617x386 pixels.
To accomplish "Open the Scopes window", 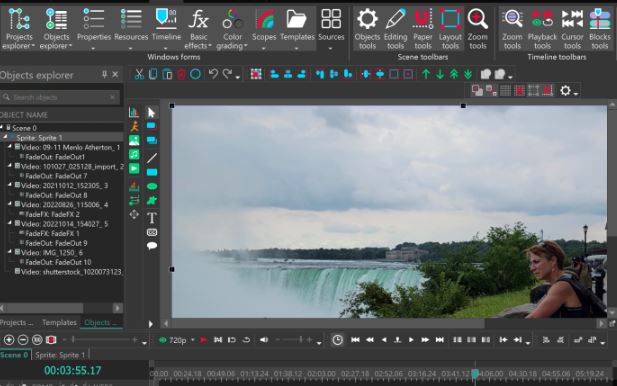I will [x=264, y=29].
